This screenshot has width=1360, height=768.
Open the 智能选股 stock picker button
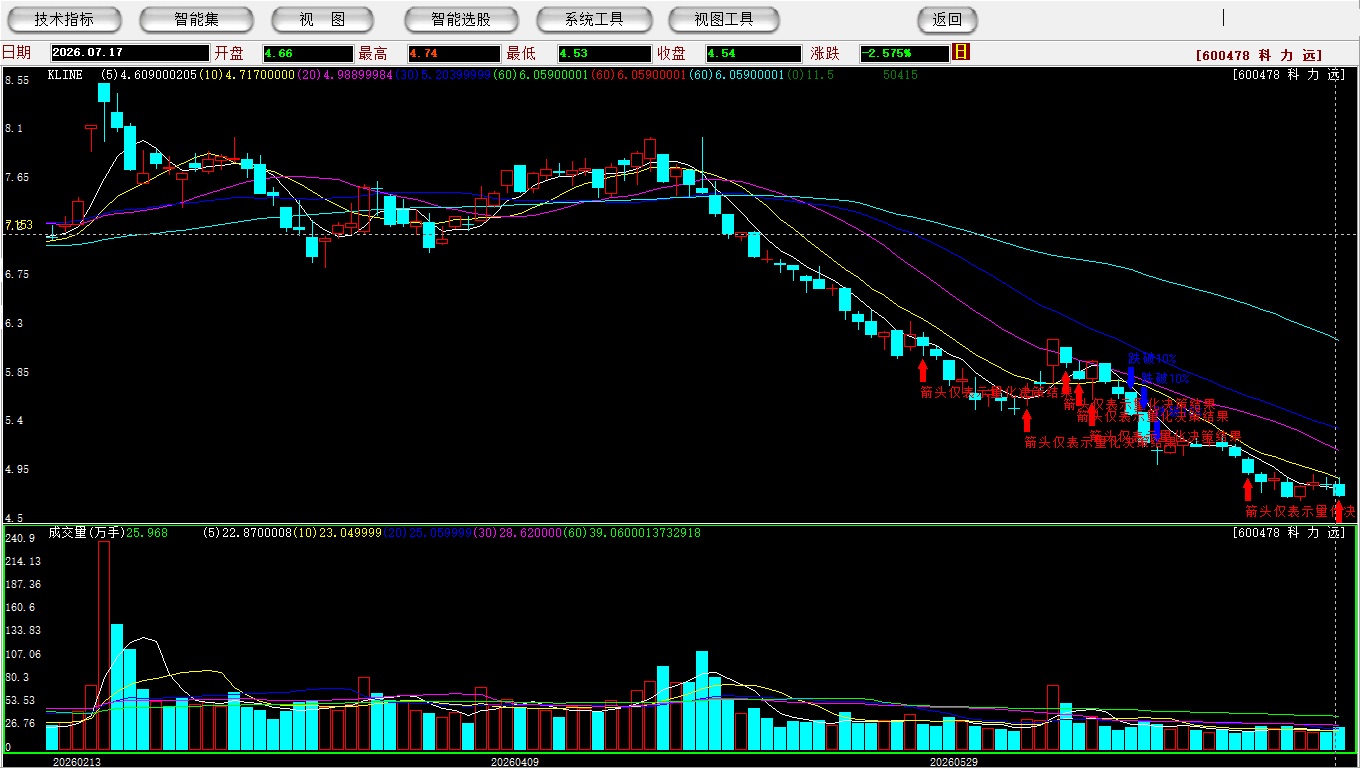point(461,19)
